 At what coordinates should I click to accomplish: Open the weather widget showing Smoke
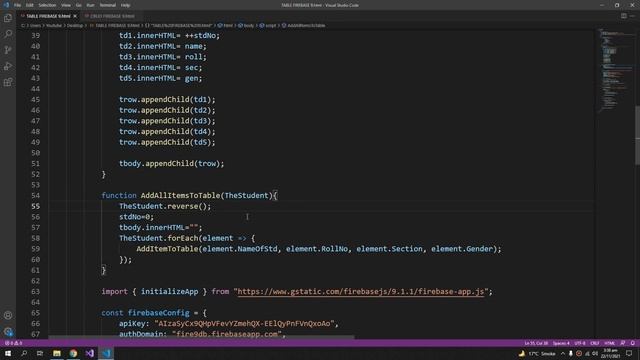click(537, 353)
